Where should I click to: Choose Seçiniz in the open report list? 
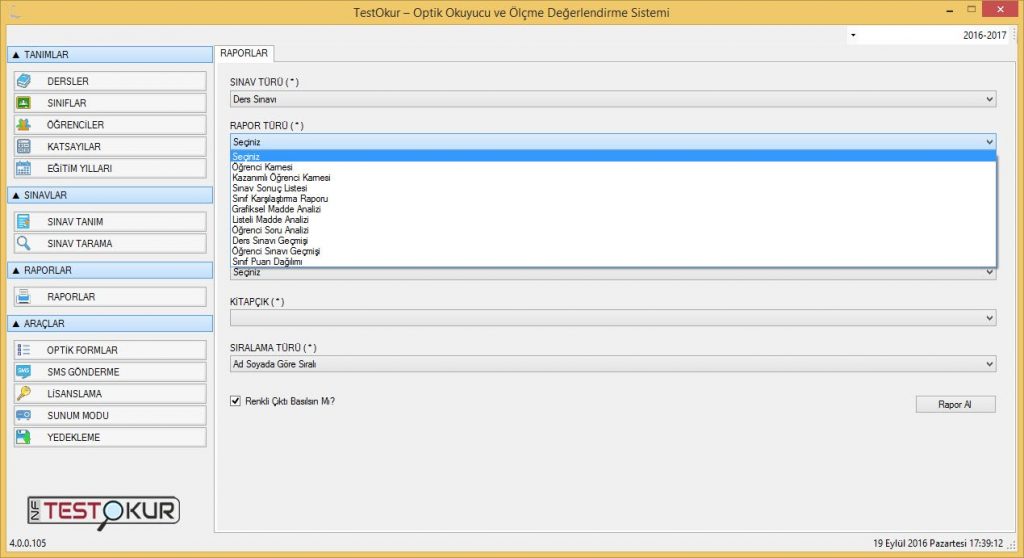(x=613, y=156)
